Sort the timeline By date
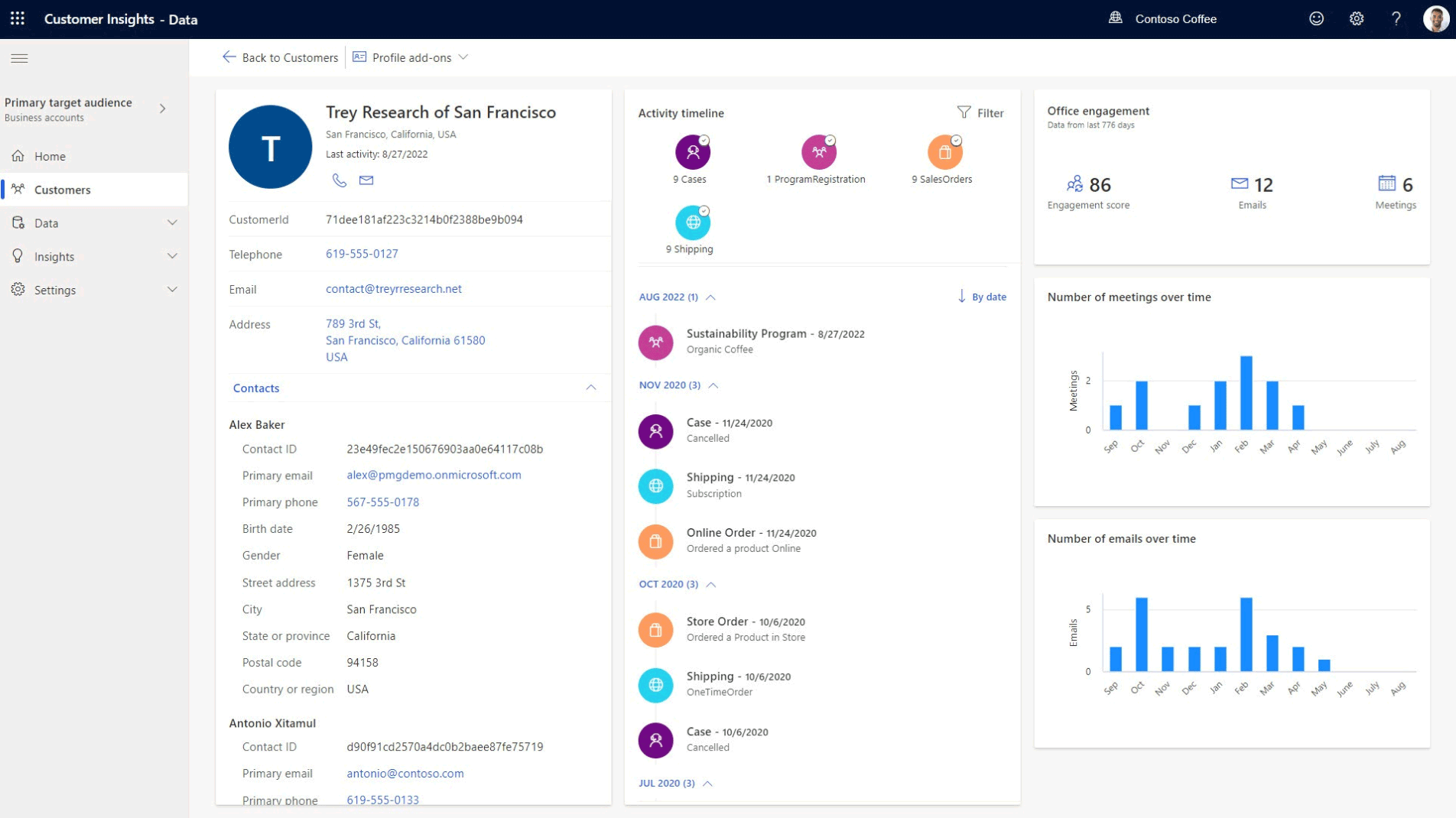 (982, 297)
